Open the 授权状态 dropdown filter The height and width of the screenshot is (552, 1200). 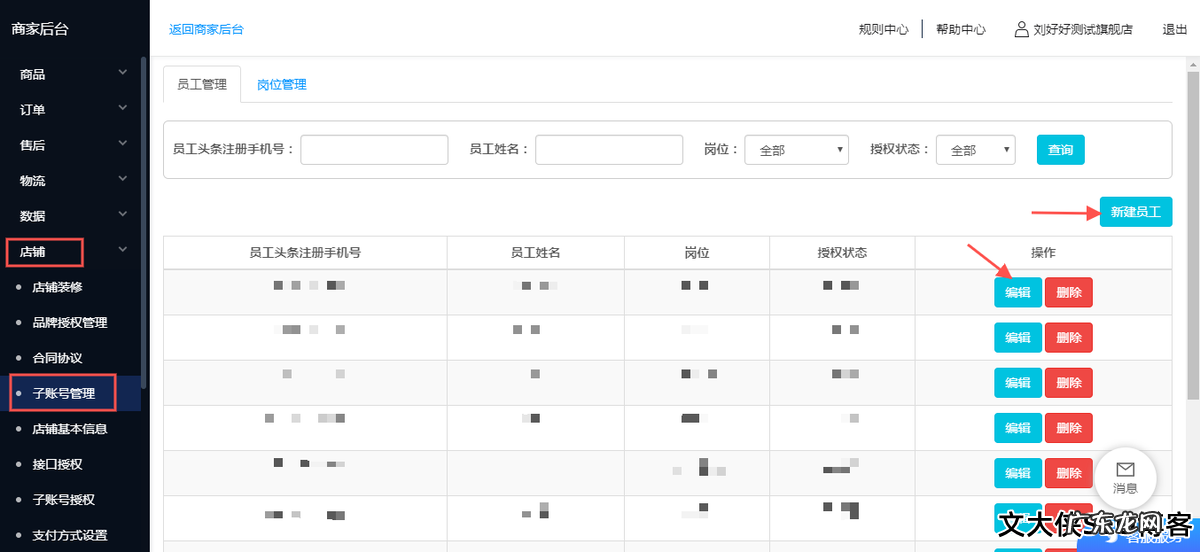tap(975, 150)
